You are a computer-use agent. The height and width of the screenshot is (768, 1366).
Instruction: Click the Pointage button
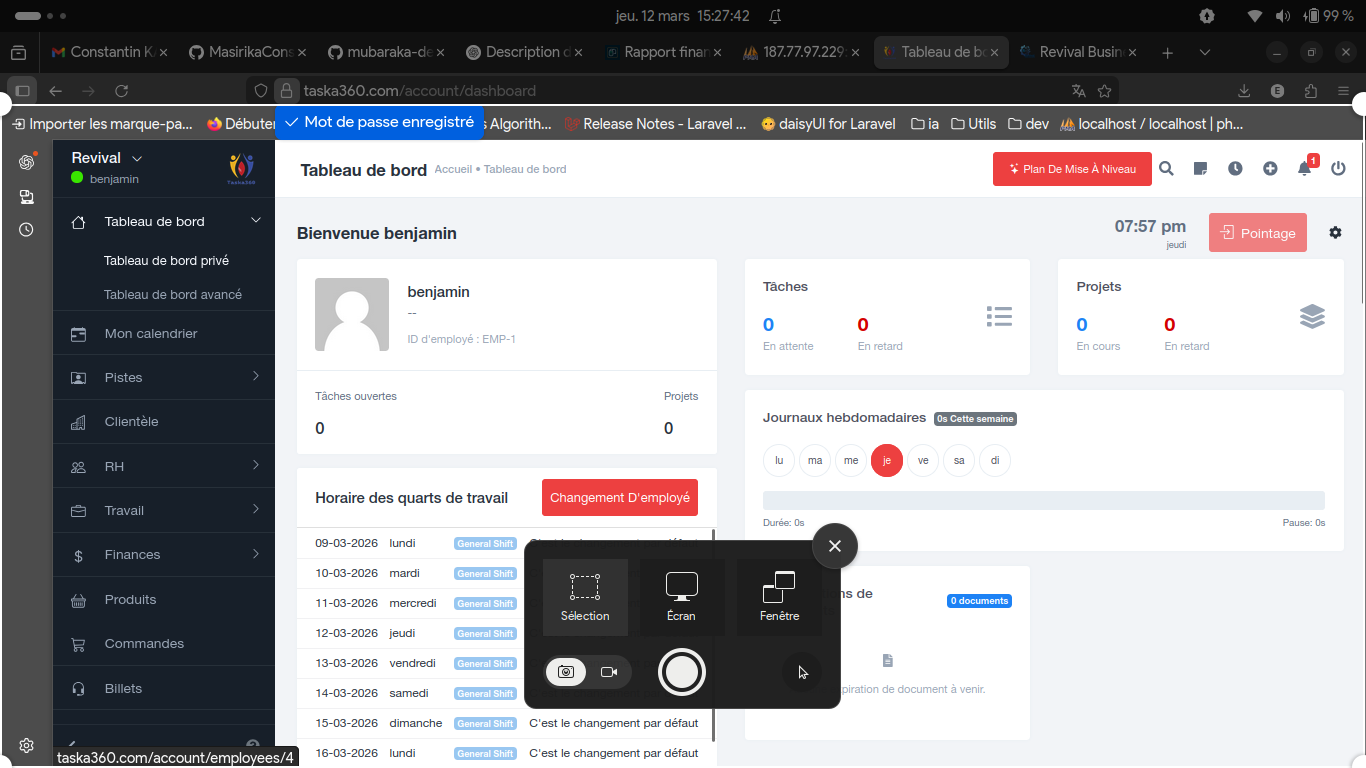click(1257, 233)
